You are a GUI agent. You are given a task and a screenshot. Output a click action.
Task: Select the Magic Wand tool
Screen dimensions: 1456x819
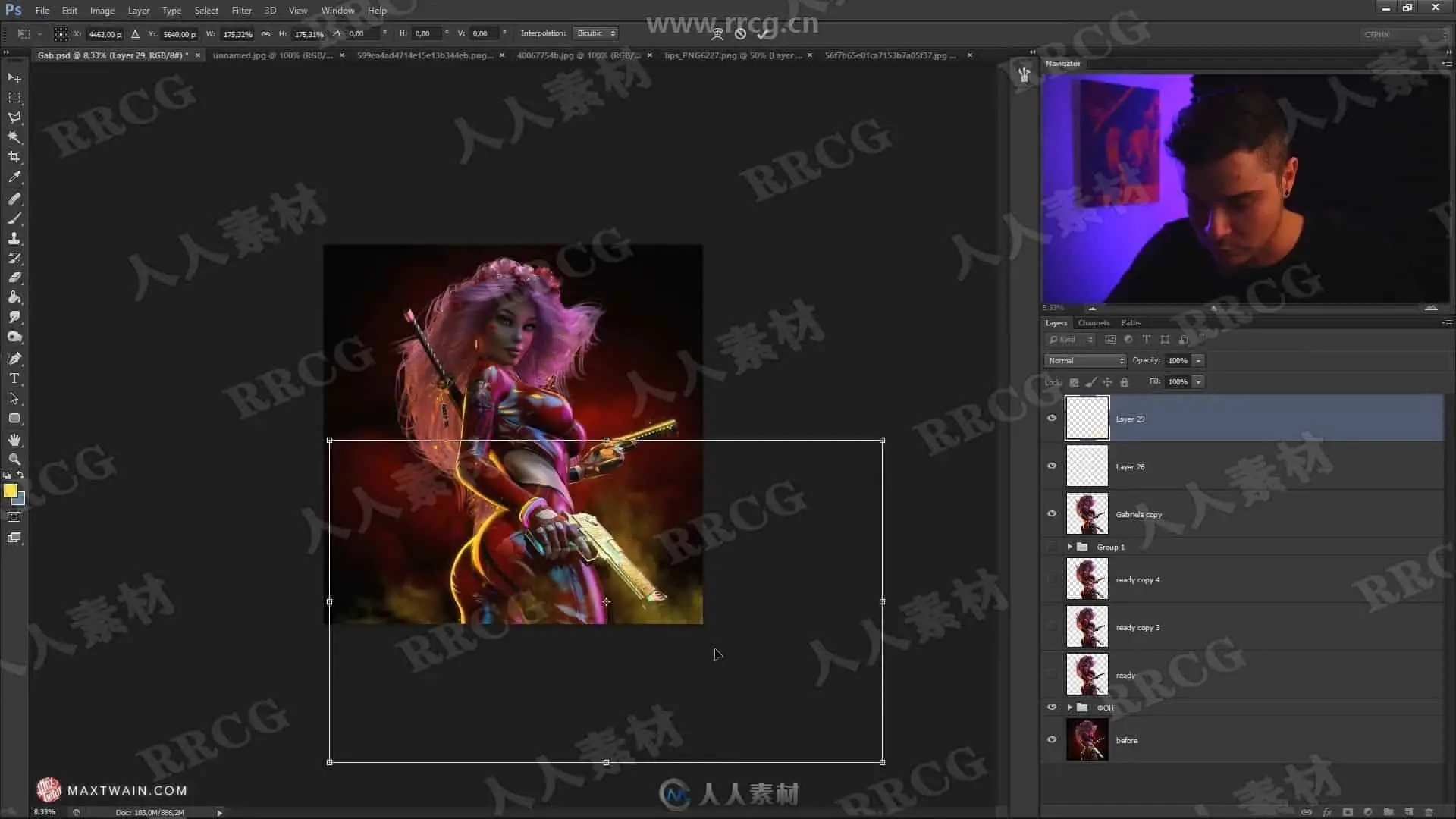point(14,137)
